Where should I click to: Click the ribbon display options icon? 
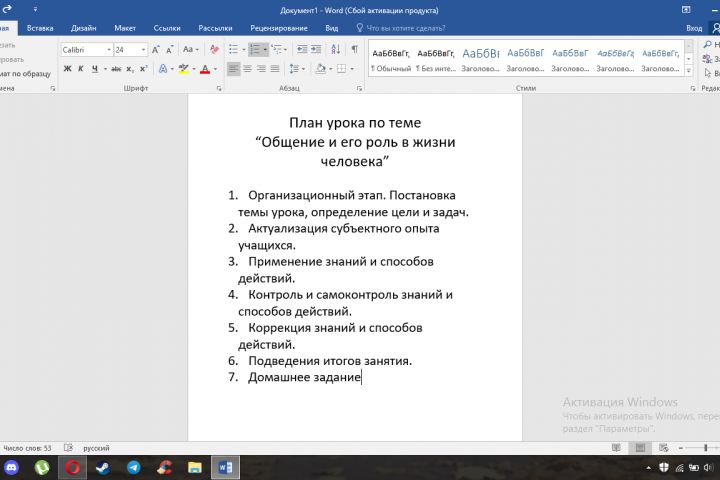coord(686,10)
